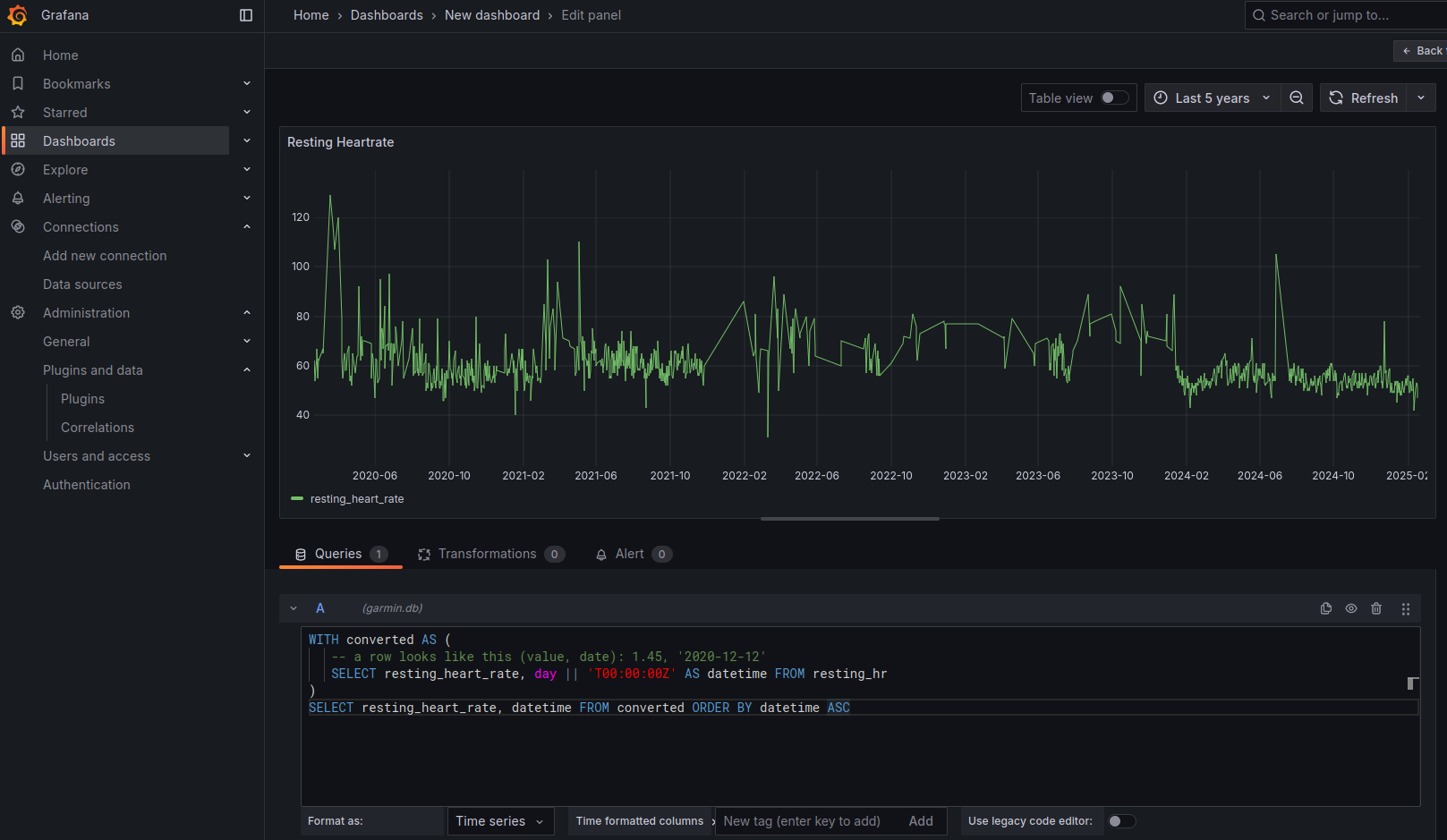Click the Refresh button
The width and height of the screenshot is (1447, 840).
[x=1364, y=98]
